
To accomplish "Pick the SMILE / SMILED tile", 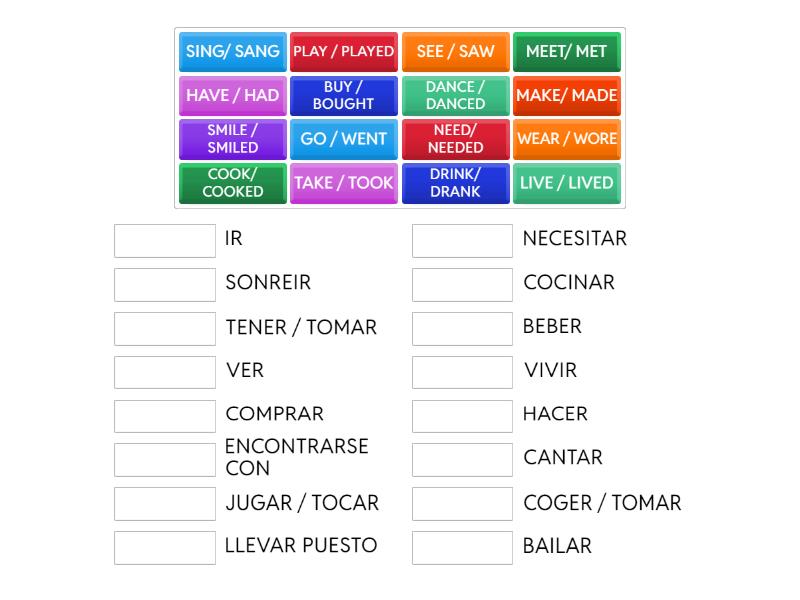I will click(232, 139).
